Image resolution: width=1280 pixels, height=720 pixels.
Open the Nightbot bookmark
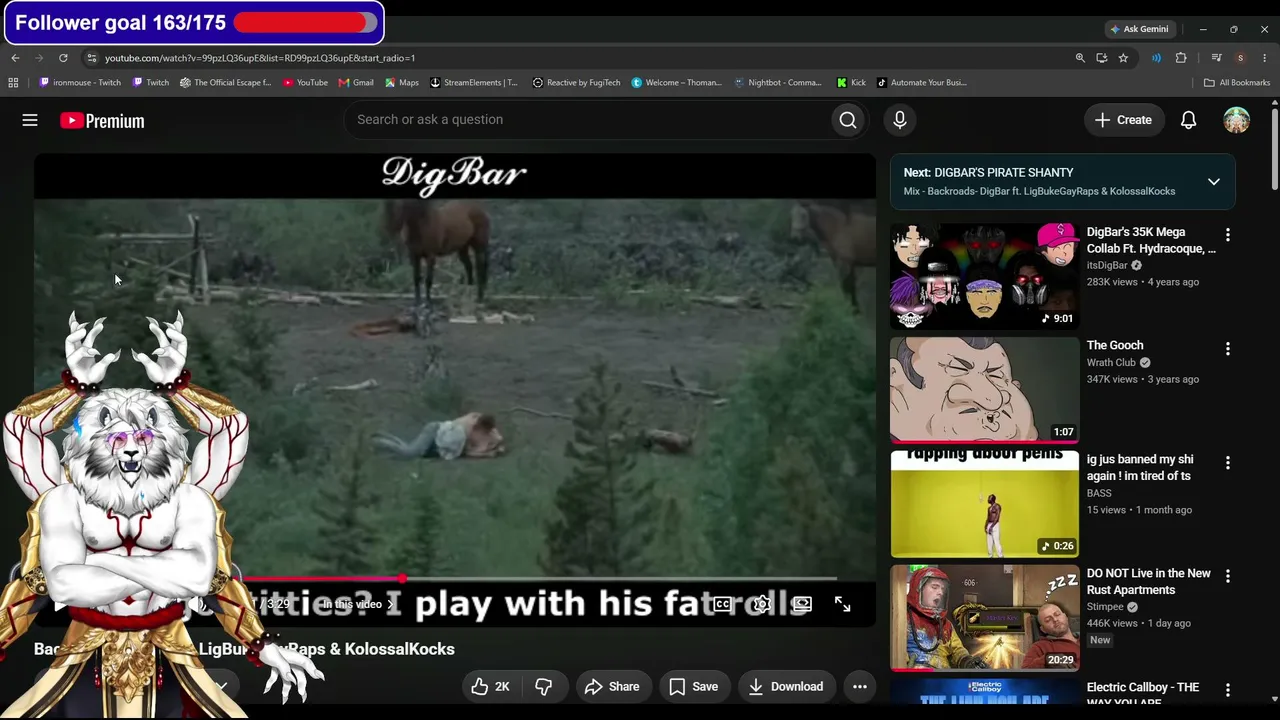[x=778, y=83]
